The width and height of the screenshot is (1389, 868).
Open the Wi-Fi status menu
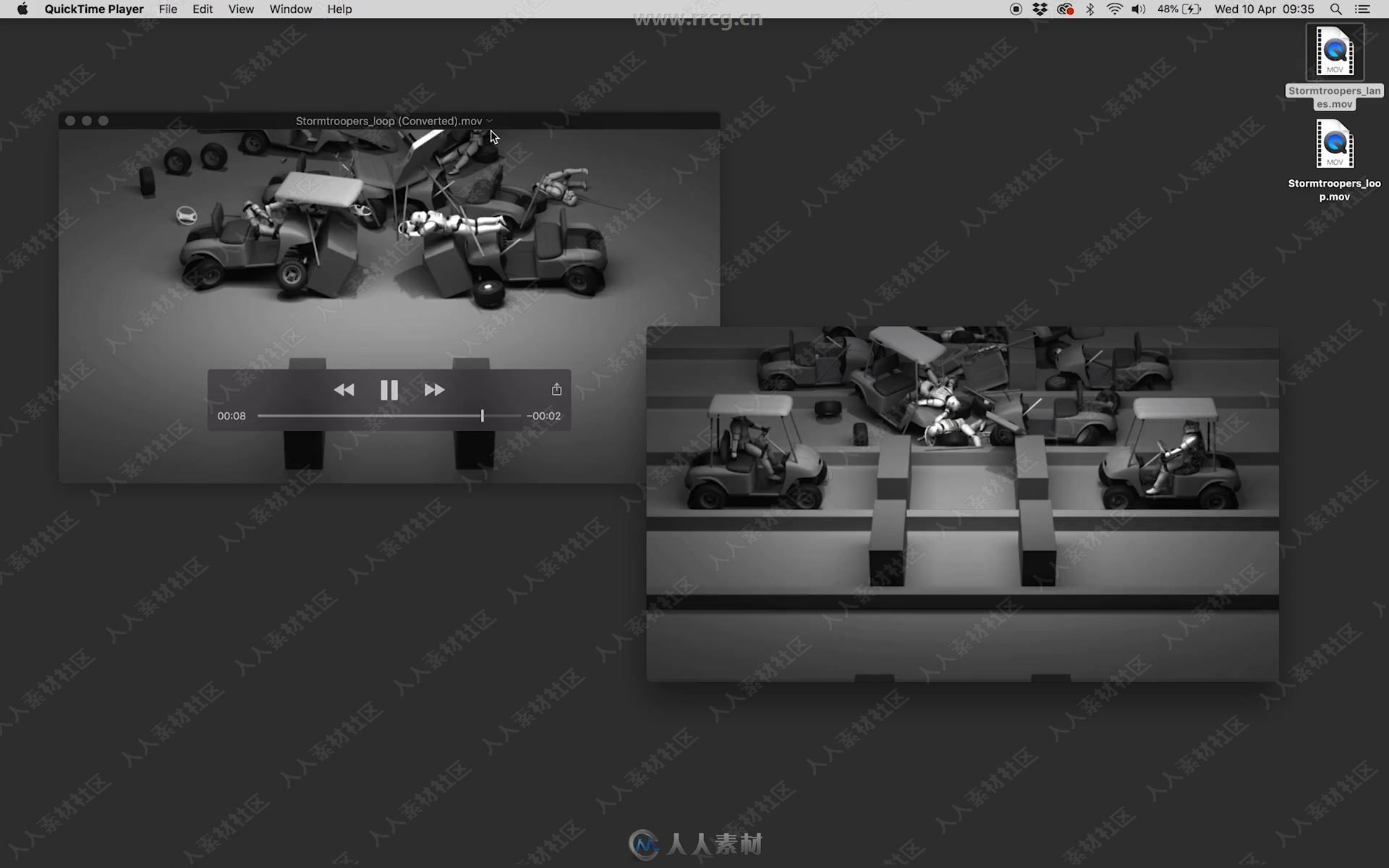pos(1115,9)
